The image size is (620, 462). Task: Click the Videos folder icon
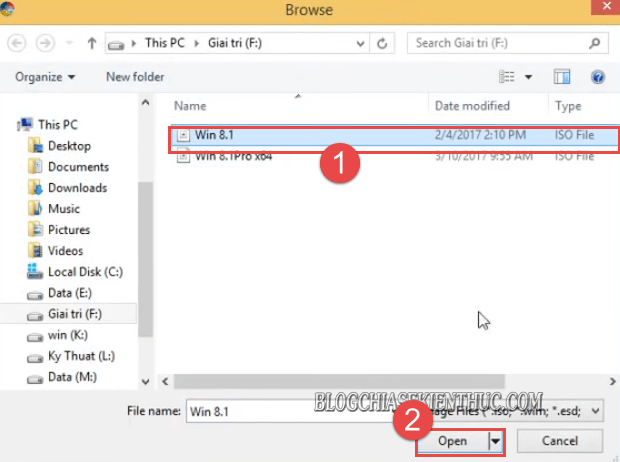35,250
